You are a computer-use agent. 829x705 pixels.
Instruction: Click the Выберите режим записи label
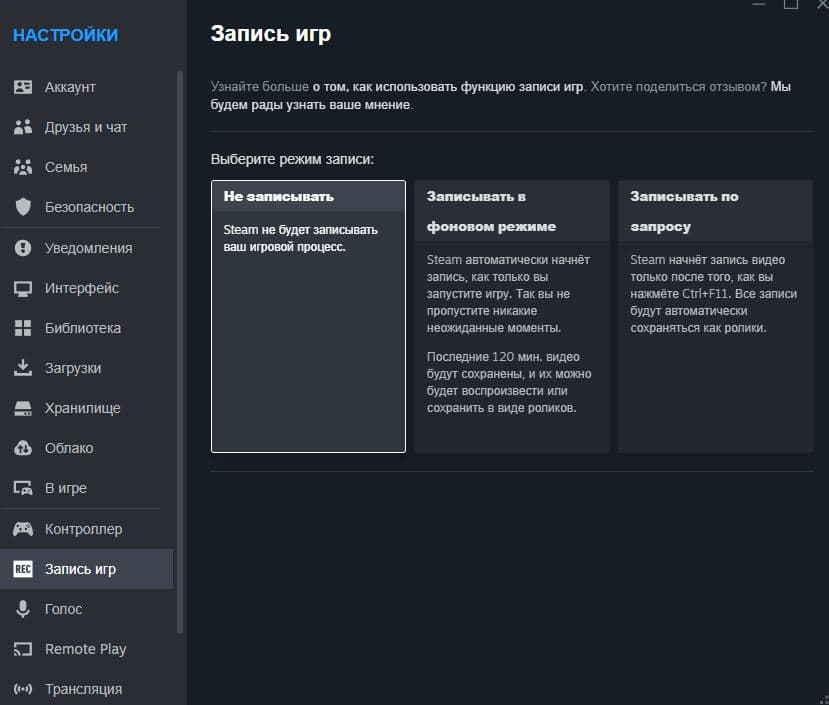(292, 159)
